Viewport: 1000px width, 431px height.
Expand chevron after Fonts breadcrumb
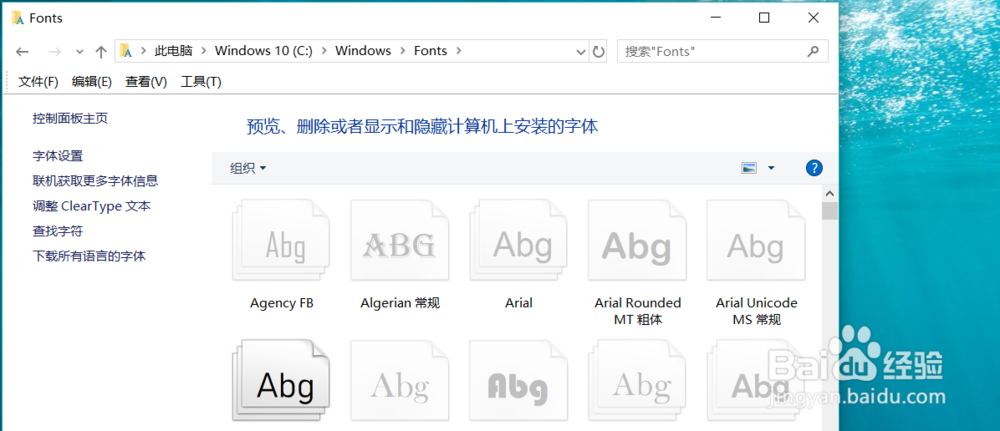coord(459,51)
